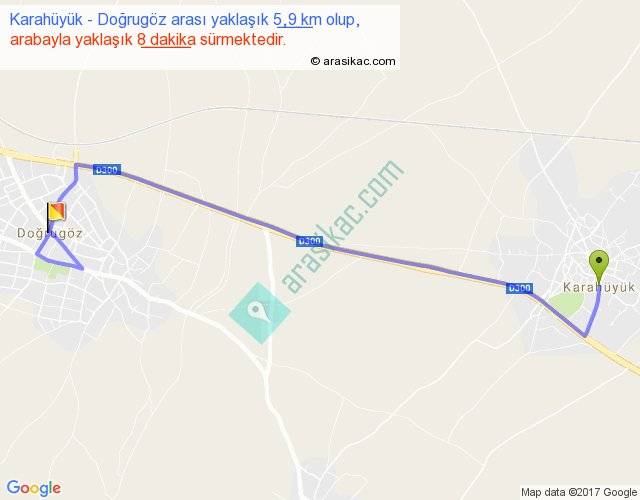Click the red arabayla yaklaşık sentence
The height and width of the screenshot is (500, 640).
[x=147, y=40]
